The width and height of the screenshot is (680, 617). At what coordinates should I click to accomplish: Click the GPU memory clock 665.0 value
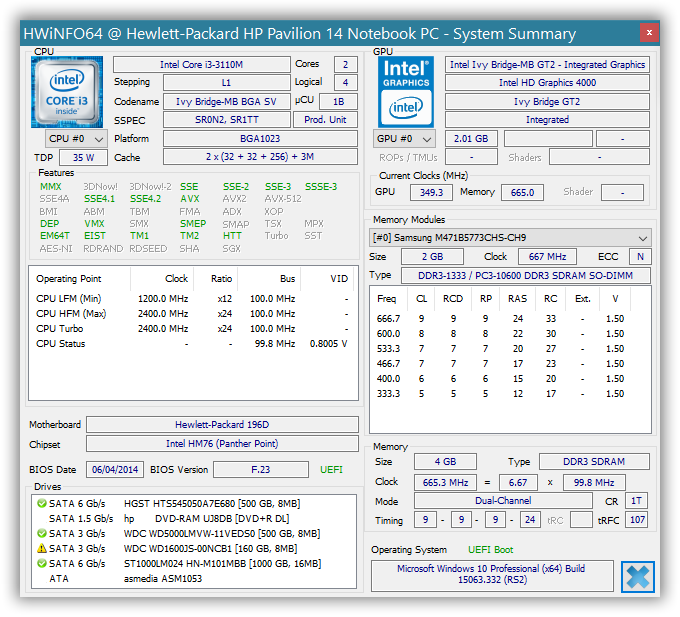point(523,192)
